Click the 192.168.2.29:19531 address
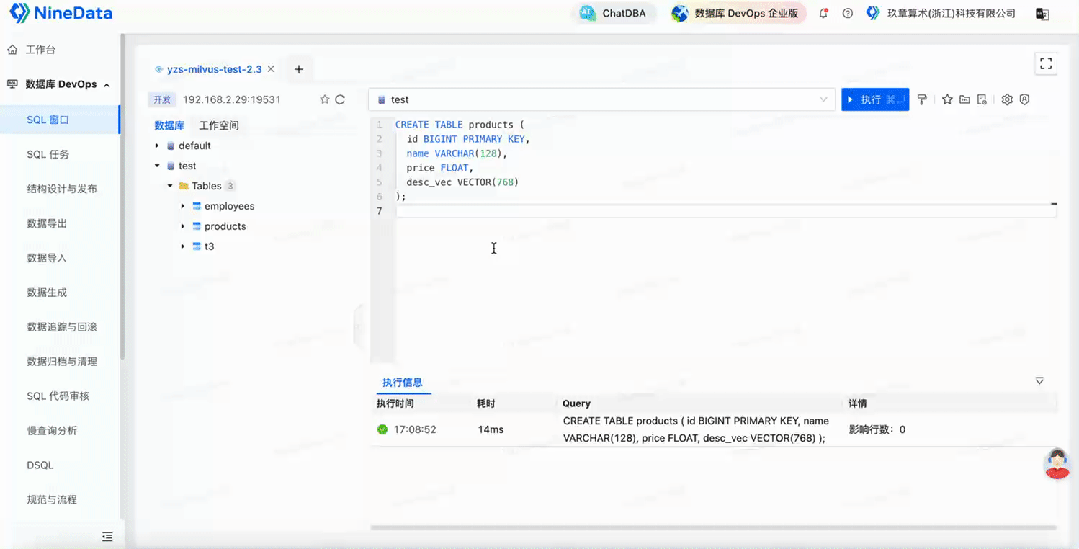 coord(231,100)
